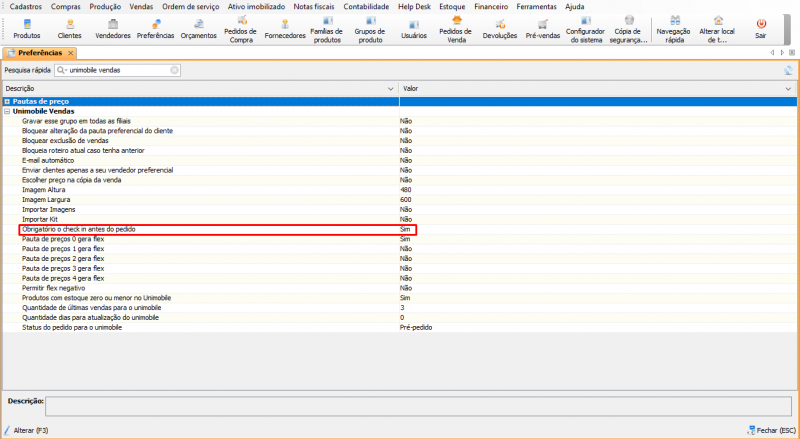Open the Notas fiscais menu
The image size is (800, 439).
pos(314,7)
